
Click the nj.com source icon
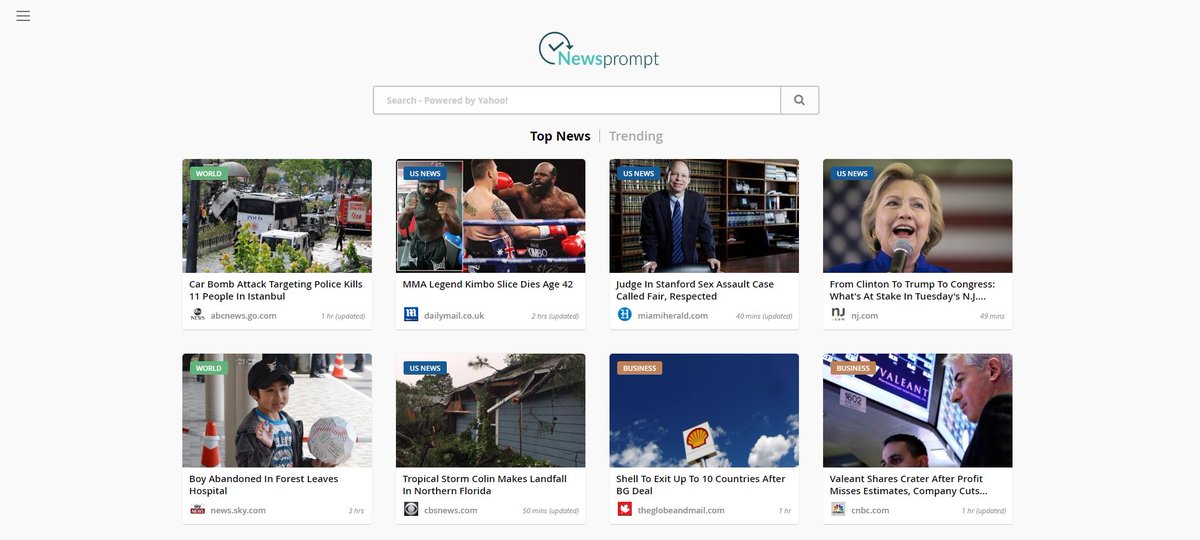pyautogui.click(x=838, y=315)
